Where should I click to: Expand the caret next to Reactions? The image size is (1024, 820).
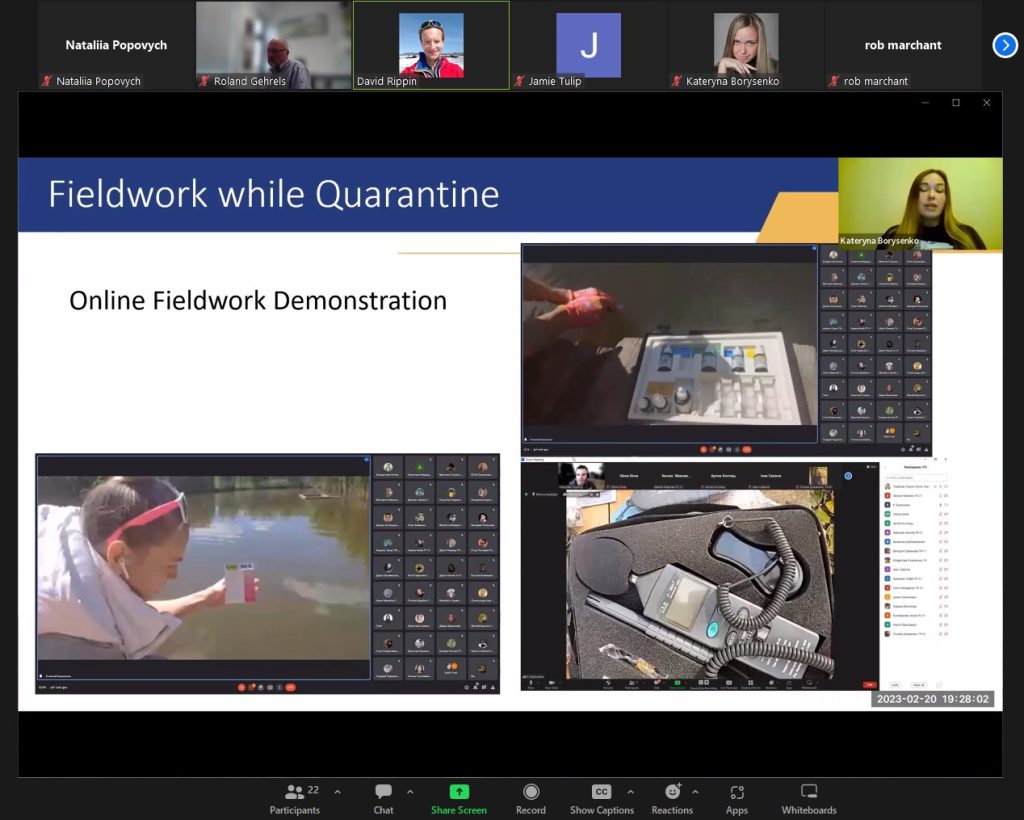(x=695, y=792)
